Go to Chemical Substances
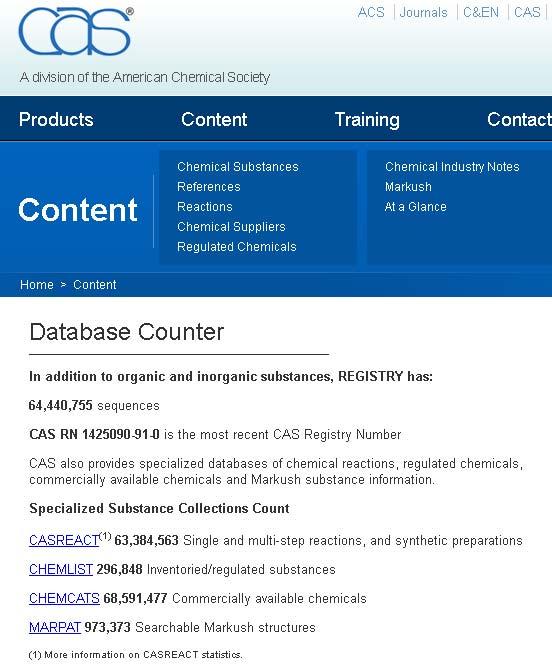The height and width of the screenshot is (666, 552). pos(238,166)
